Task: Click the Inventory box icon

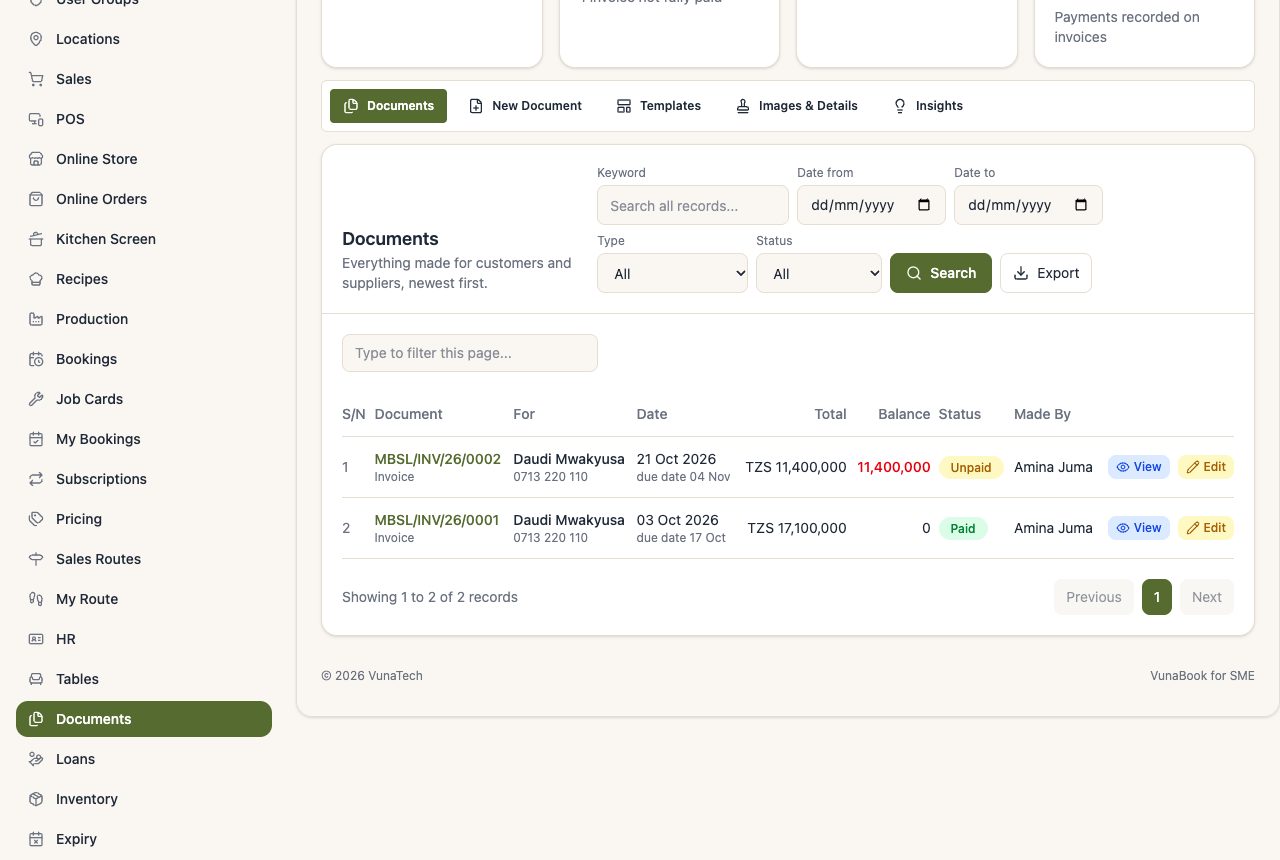Action: (x=36, y=799)
